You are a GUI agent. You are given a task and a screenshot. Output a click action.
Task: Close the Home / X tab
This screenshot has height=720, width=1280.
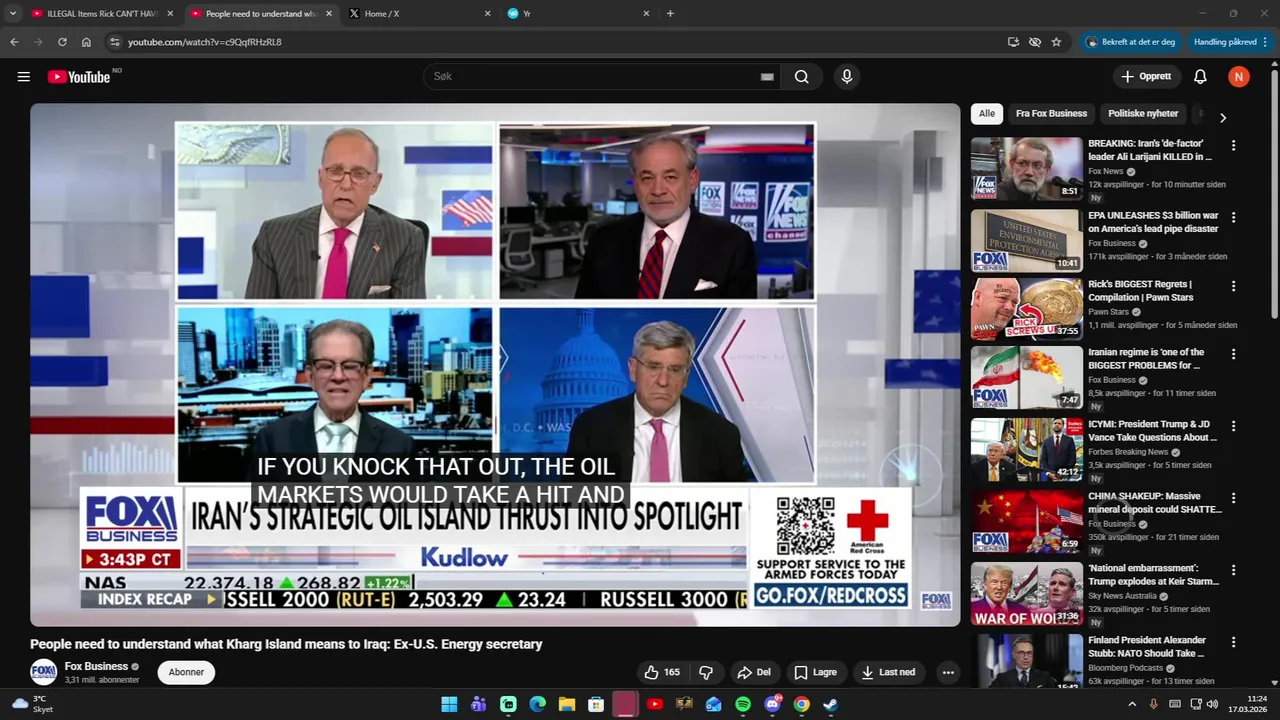[487, 13]
